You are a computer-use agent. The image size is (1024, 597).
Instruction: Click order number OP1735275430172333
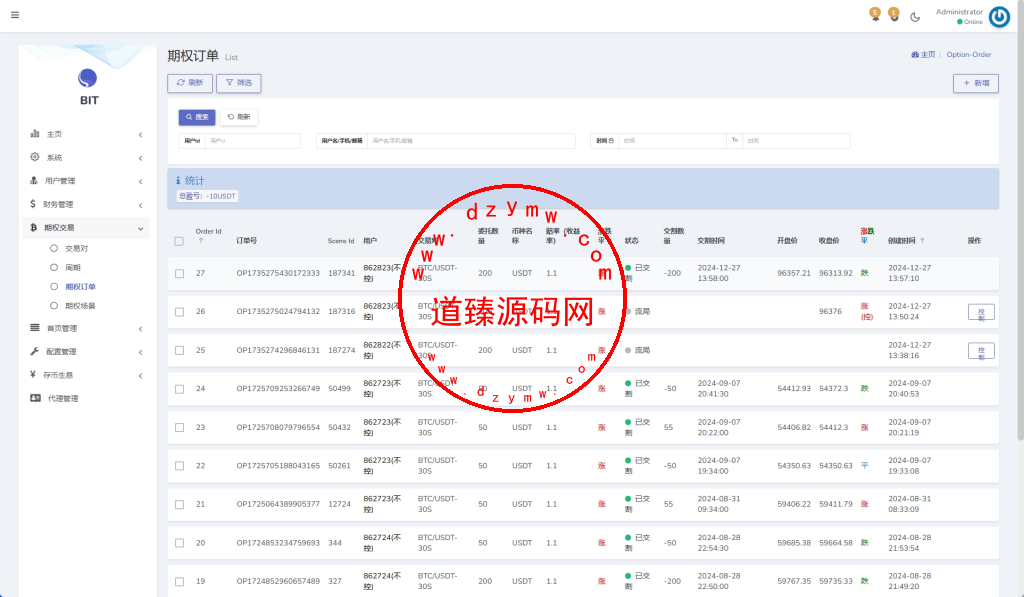(278, 273)
